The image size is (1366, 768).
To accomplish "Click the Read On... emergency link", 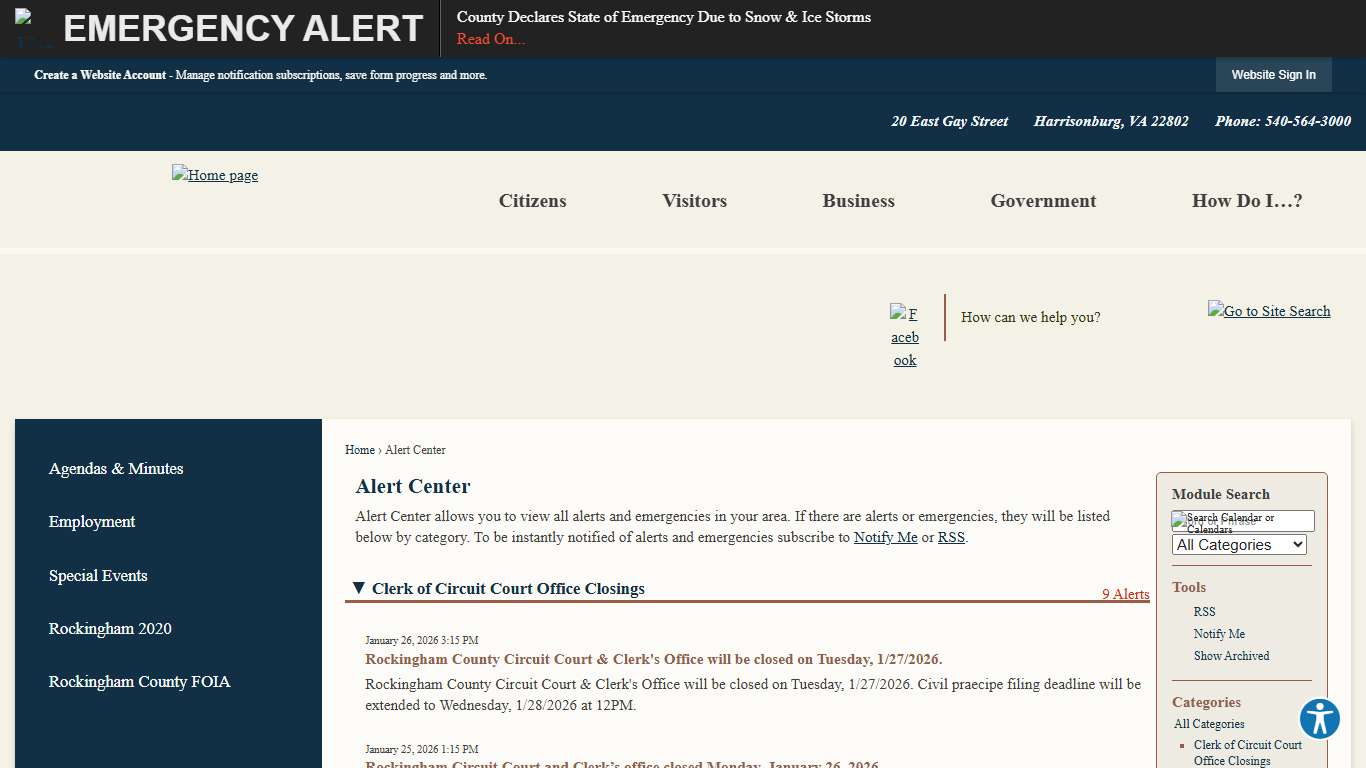I will [x=490, y=39].
